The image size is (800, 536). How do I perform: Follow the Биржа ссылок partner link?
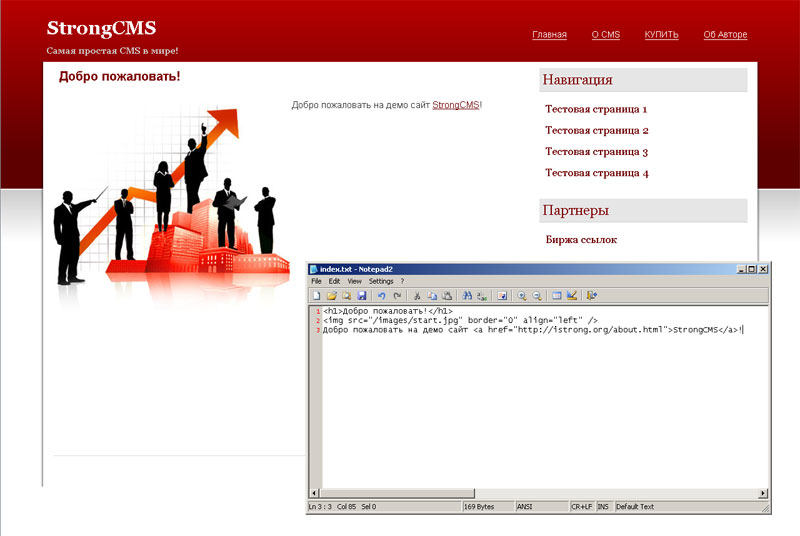(581, 240)
